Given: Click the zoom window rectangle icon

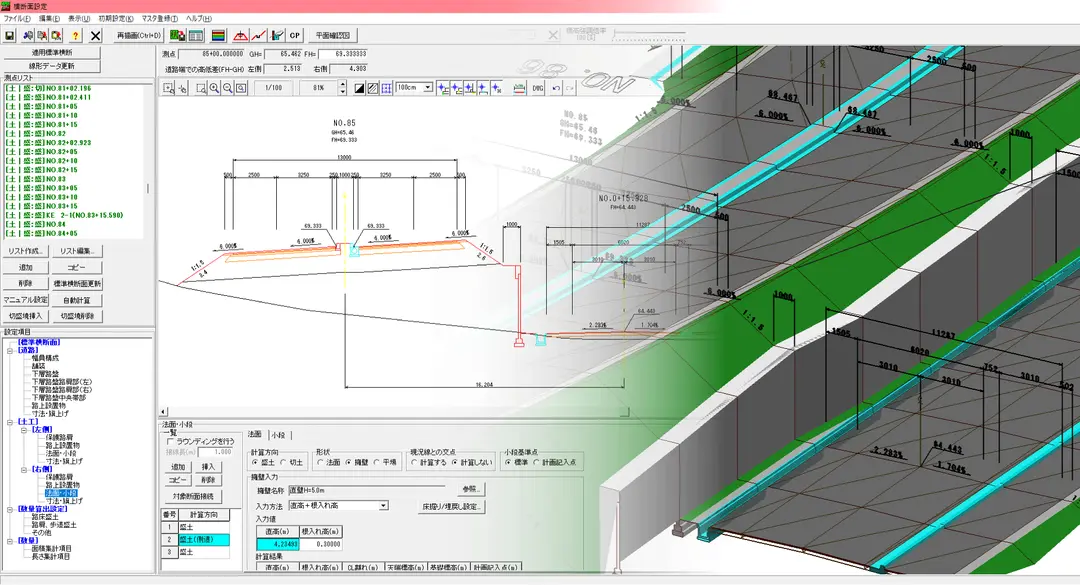Looking at the screenshot, I should pyautogui.click(x=201, y=88).
